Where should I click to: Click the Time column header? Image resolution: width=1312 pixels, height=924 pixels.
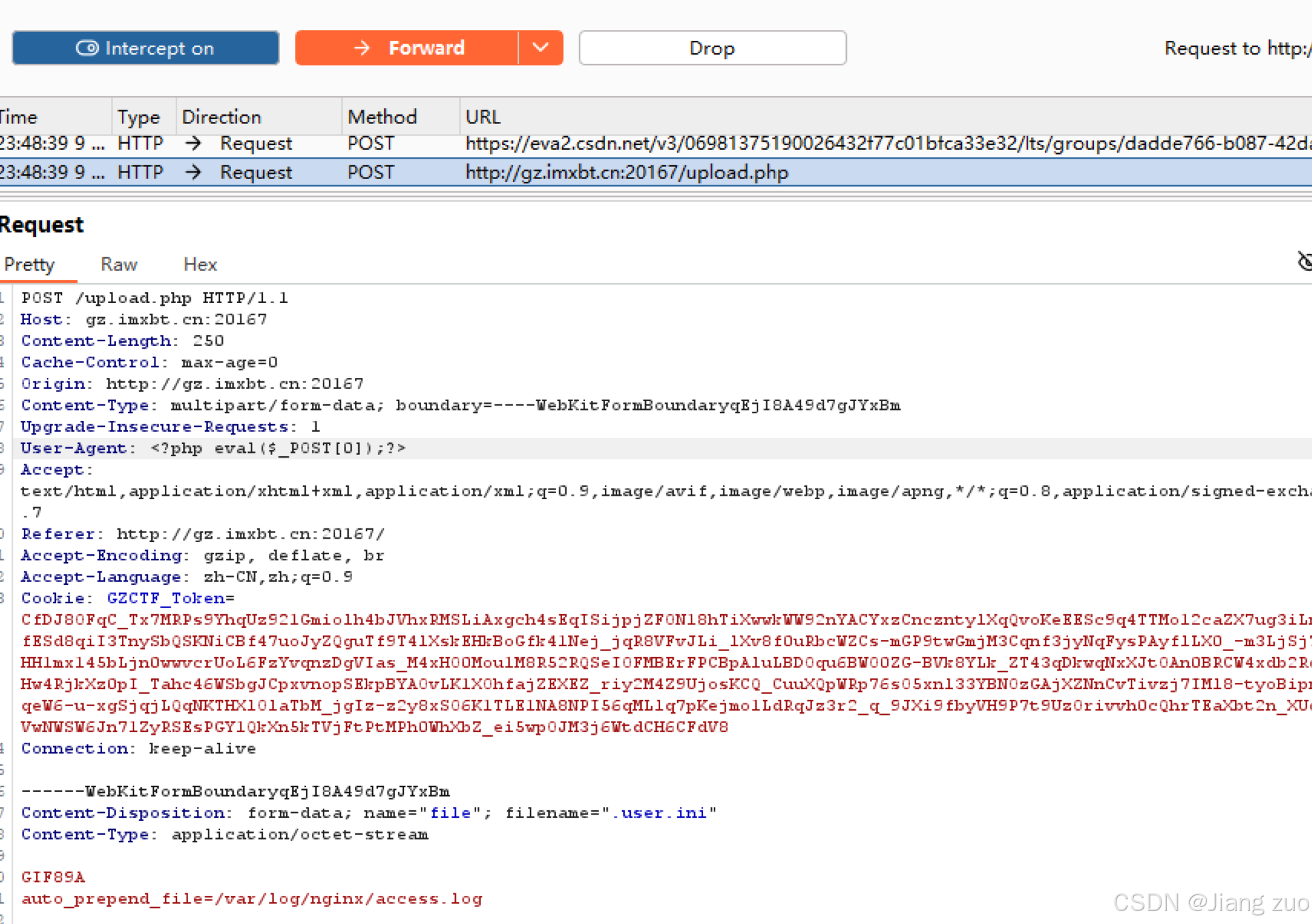tap(20, 117)
